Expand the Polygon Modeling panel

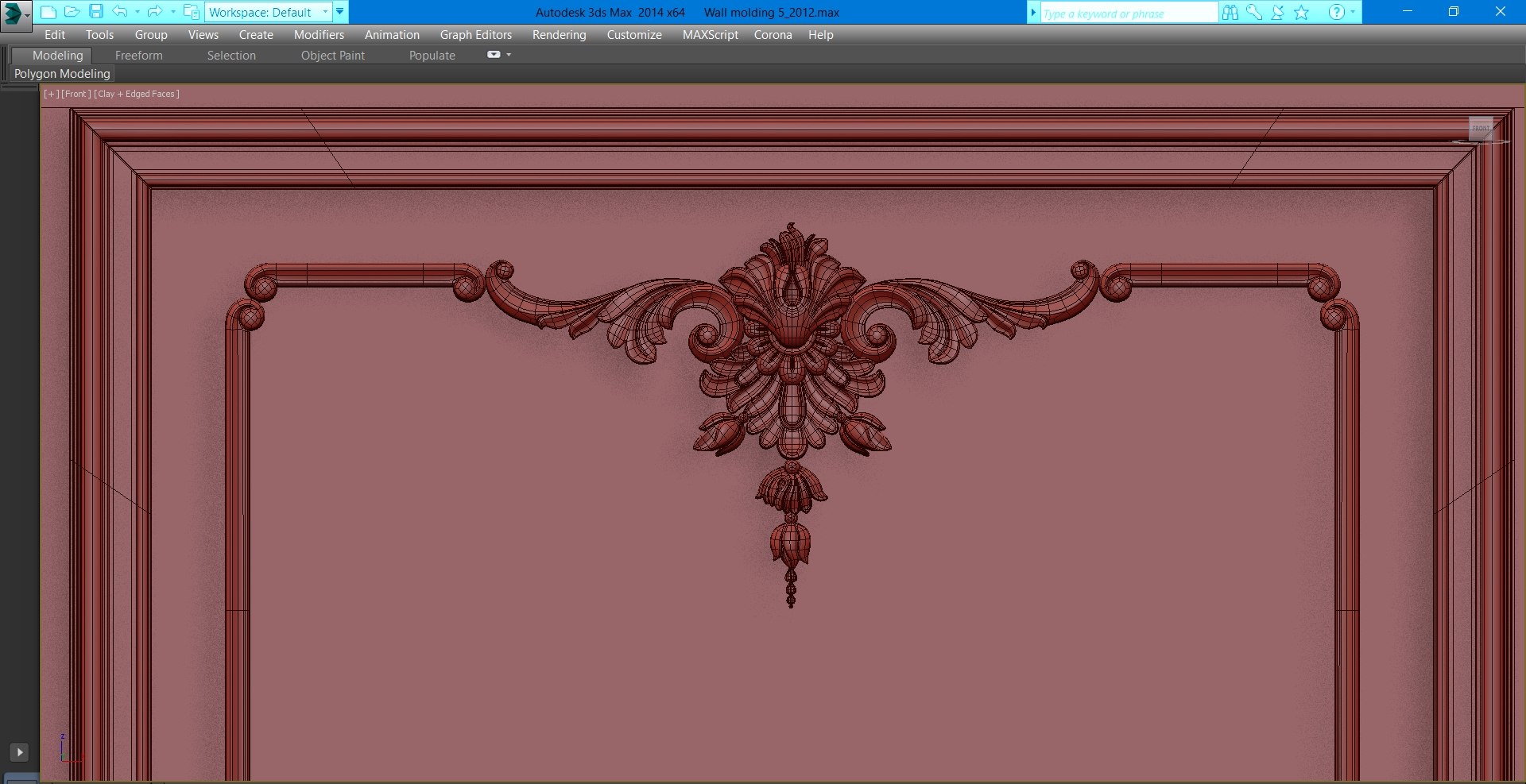[x=62, y=74]
